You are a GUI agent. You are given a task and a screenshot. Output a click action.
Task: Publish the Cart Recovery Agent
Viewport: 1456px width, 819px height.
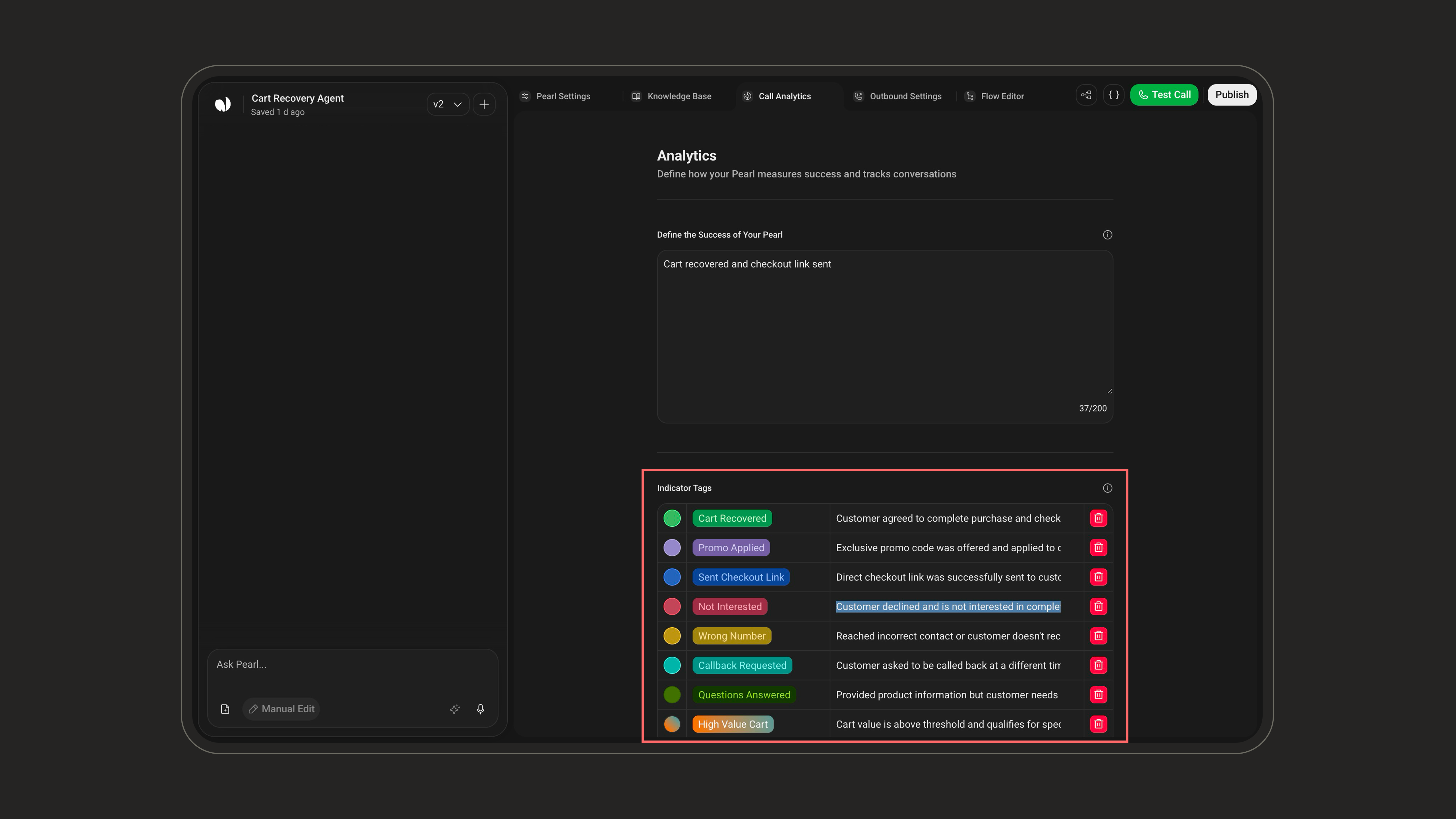pos(1232,95)
